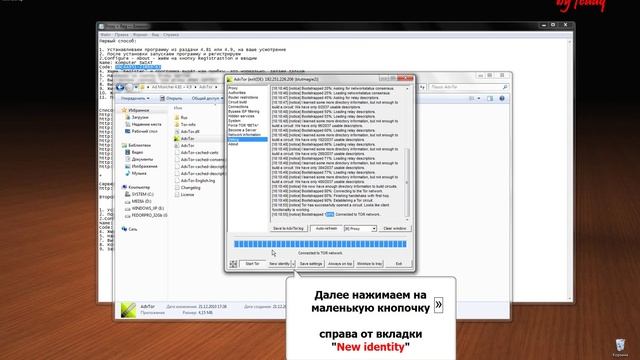
Task: Select the Authorities page in AdvTor
Action: click(237, 93)
